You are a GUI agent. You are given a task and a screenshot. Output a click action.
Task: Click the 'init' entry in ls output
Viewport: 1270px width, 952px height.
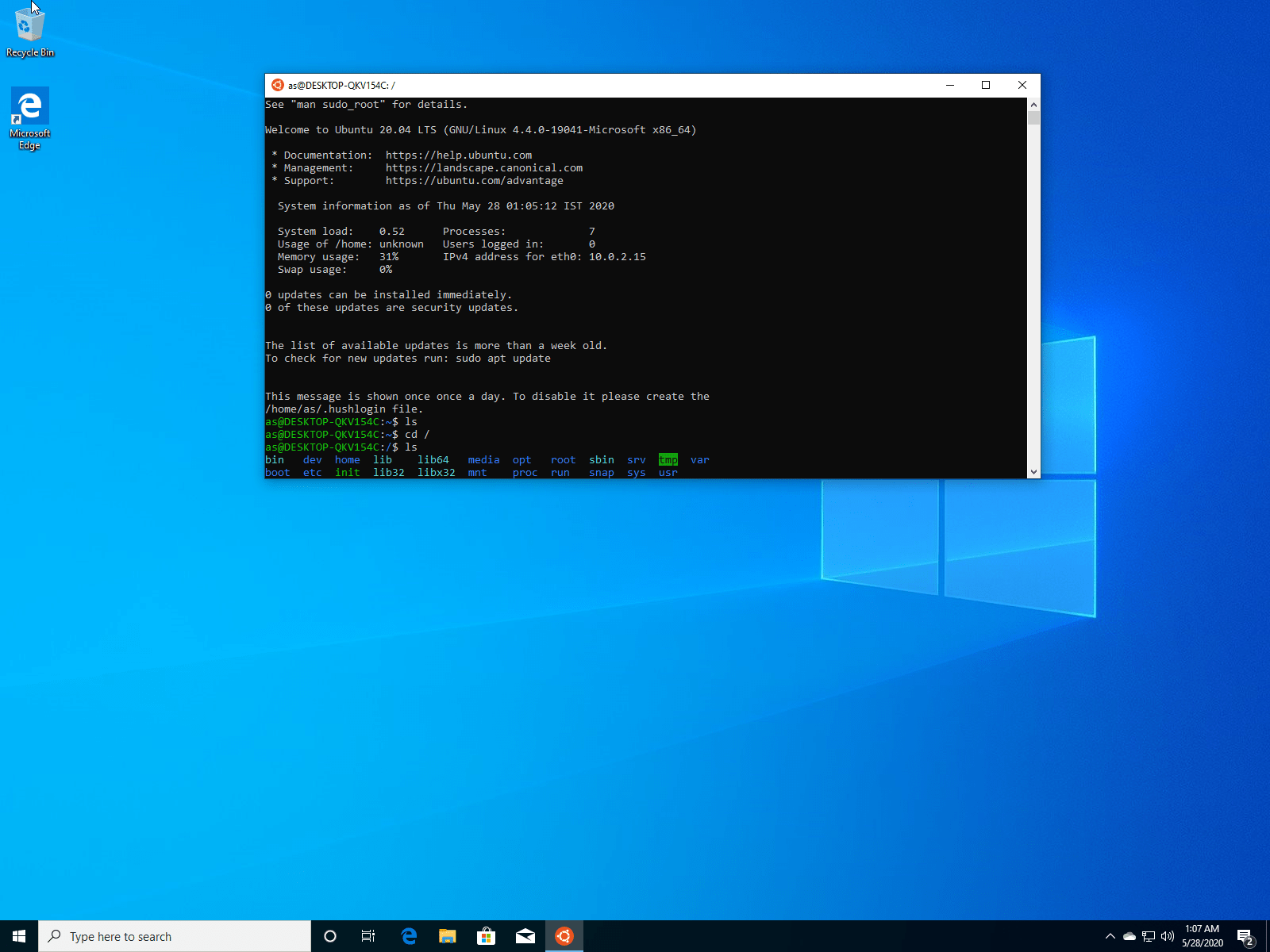tap(348, 473)
